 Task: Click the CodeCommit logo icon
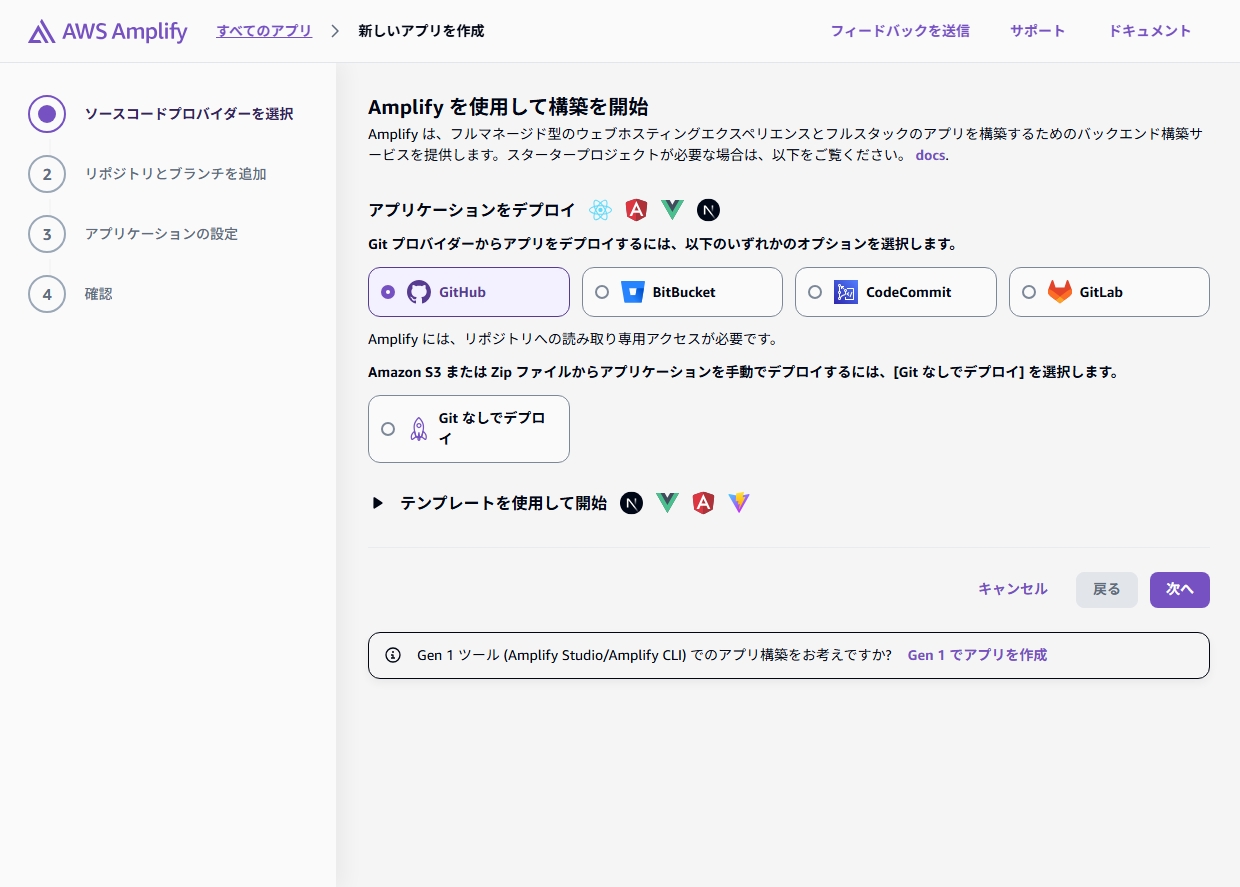coord(846,292)
